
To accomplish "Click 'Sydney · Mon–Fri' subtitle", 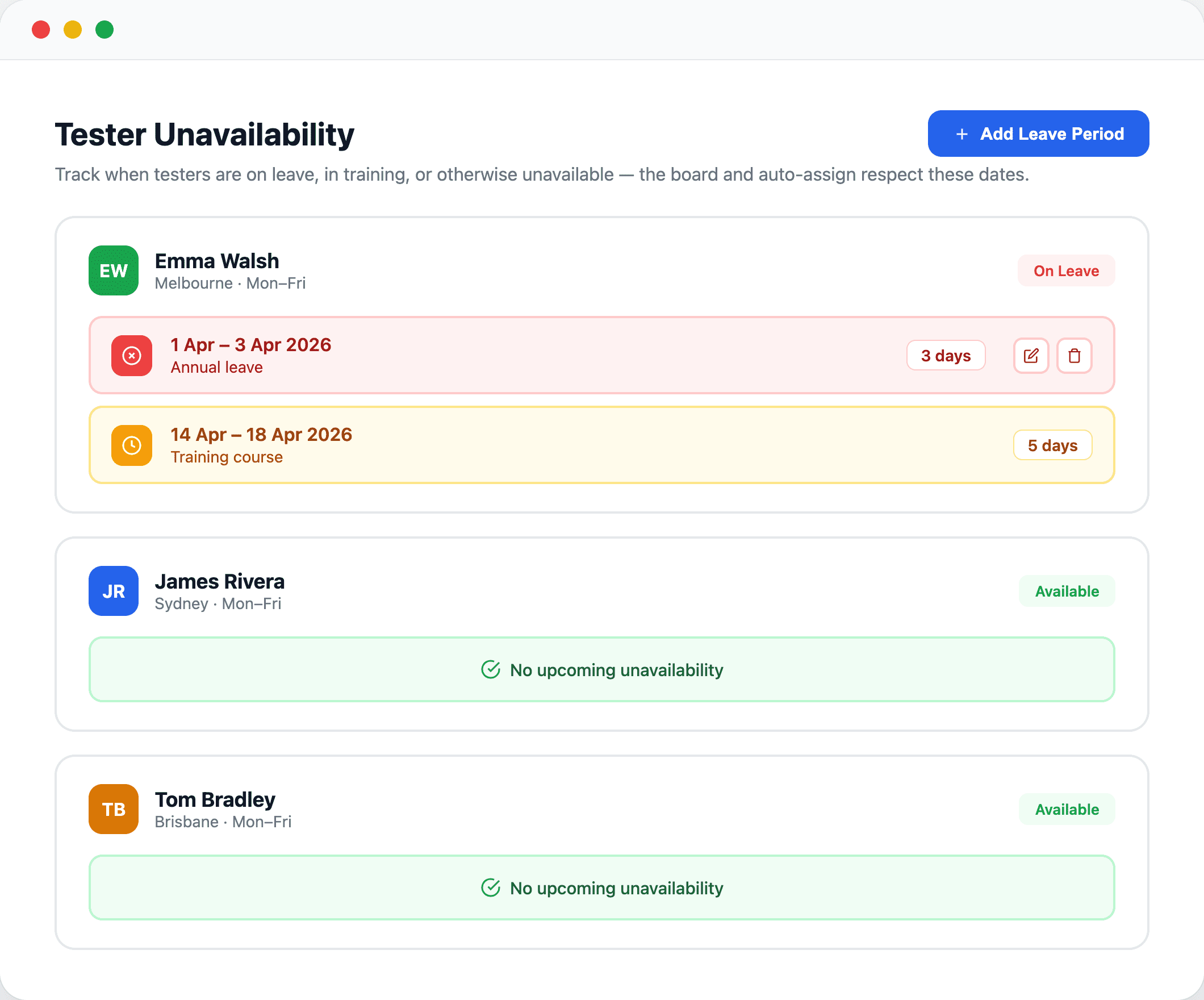I will (218, 603).
